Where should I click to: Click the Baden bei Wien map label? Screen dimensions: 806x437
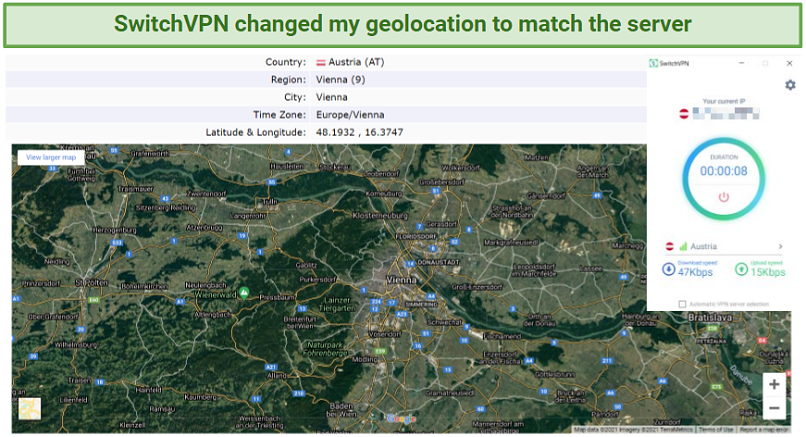coord(341,410)
